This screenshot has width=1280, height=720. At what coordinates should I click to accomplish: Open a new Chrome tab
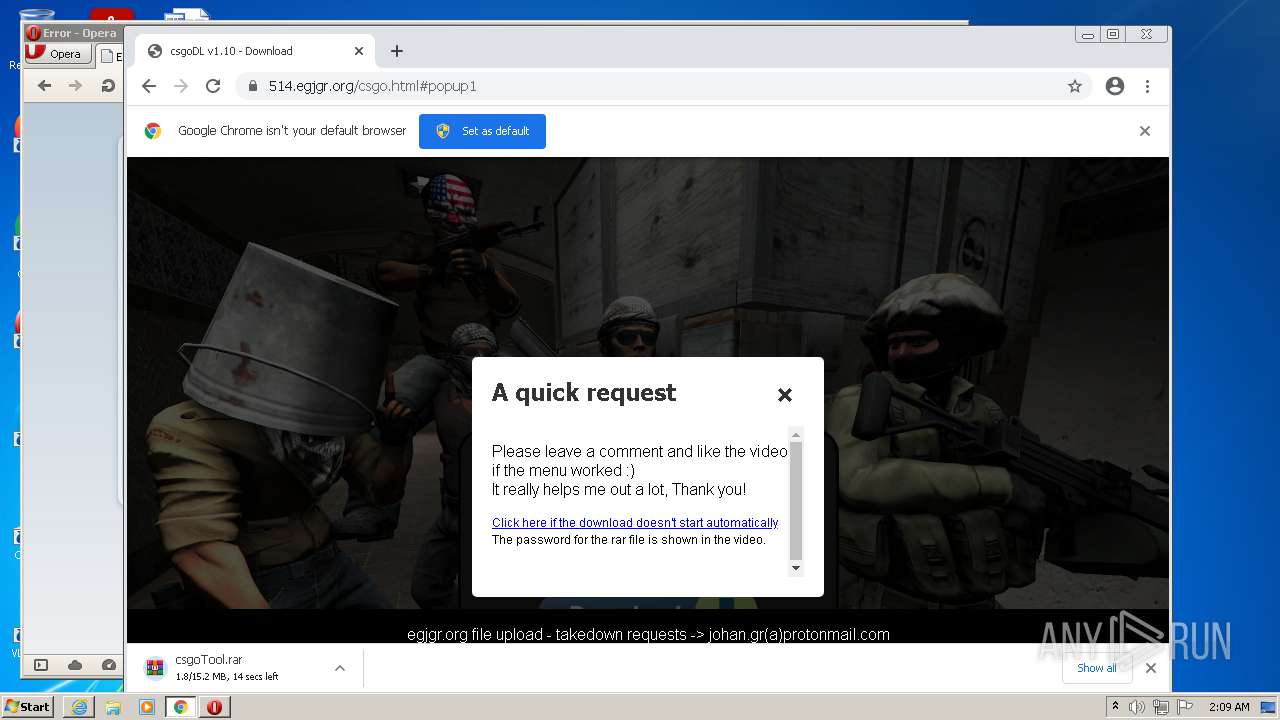pos(397,51)
